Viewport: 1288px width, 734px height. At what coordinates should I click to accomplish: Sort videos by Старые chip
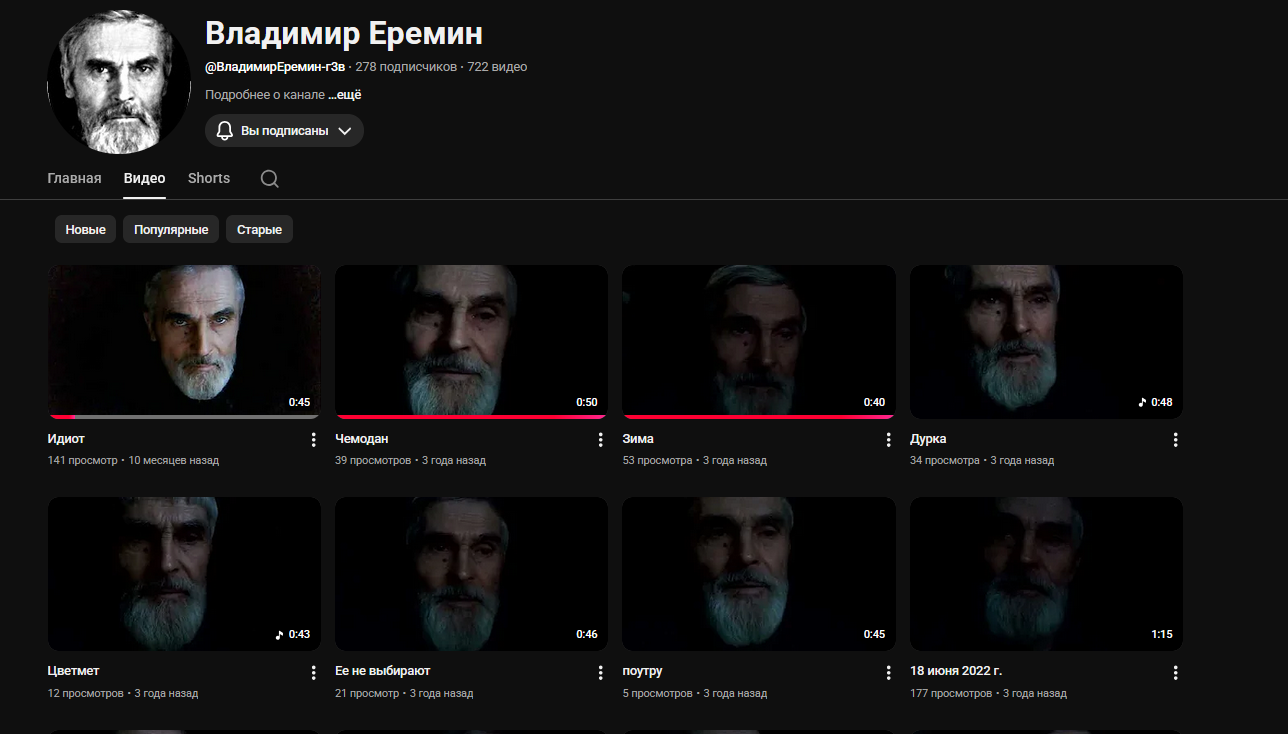[x=259, y=229]
